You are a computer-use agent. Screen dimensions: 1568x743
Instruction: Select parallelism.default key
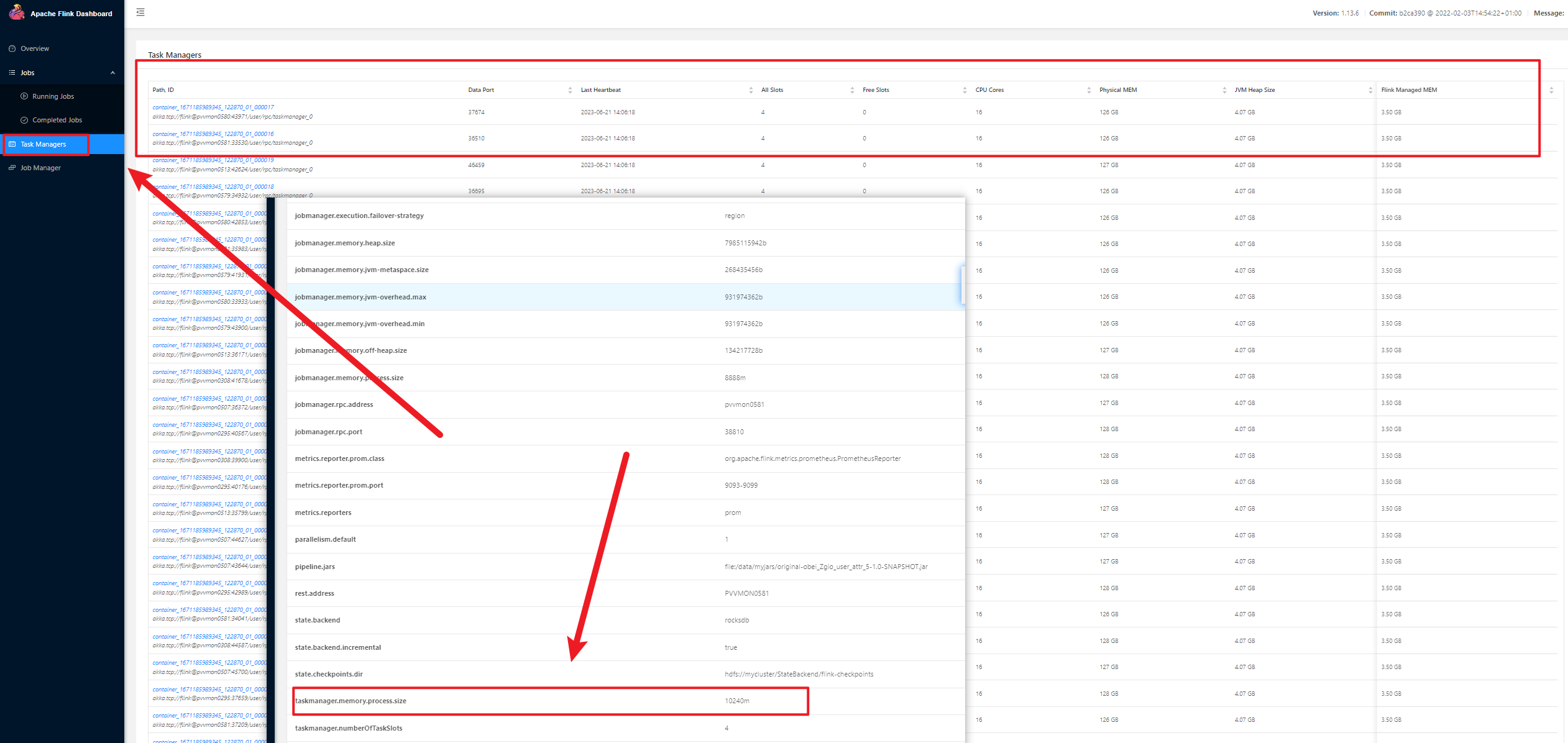pos(325,539)
